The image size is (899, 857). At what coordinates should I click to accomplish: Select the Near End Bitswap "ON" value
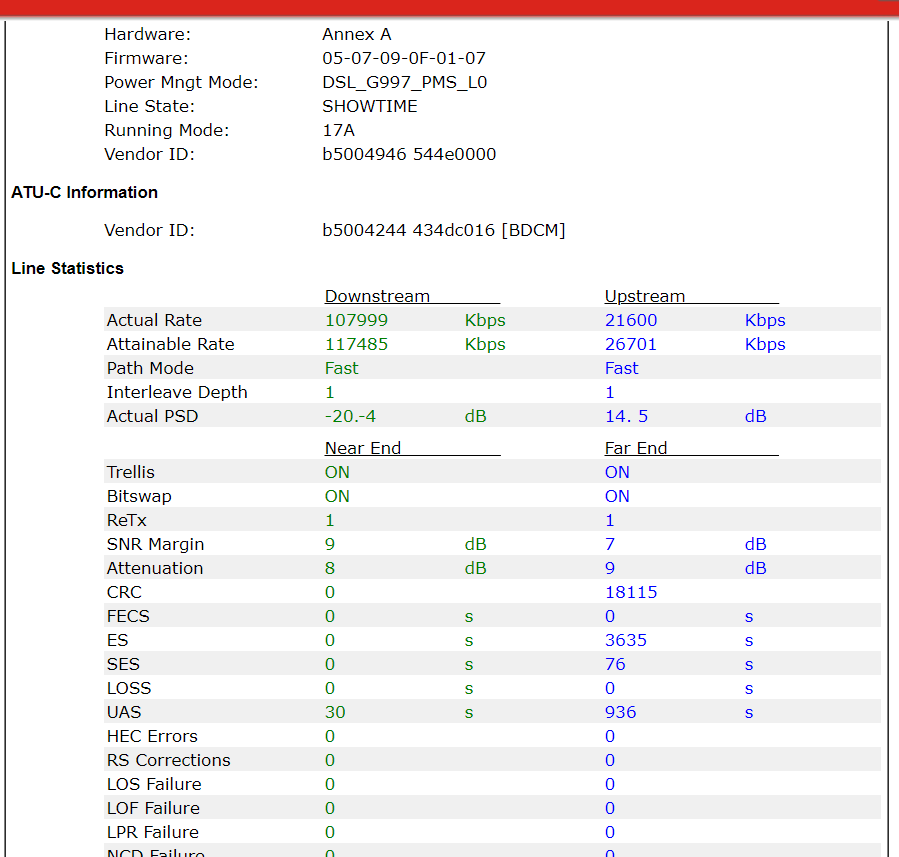337,496
